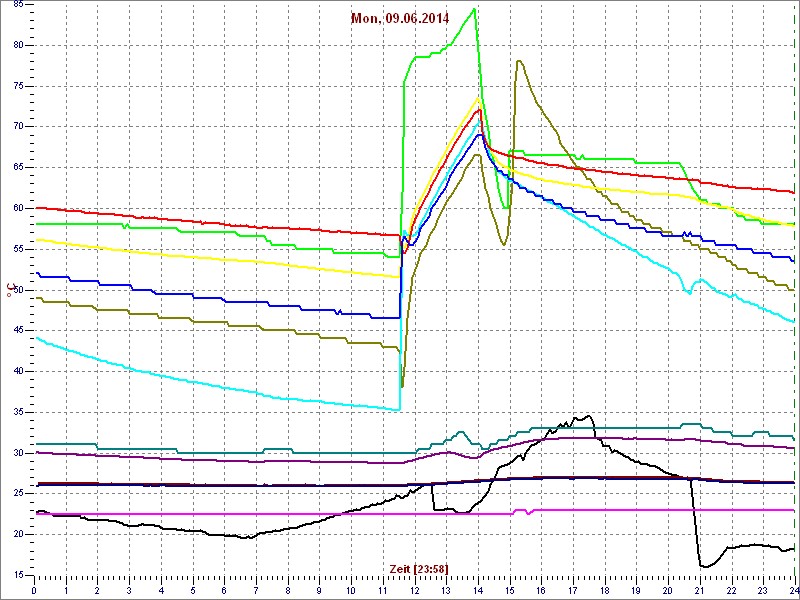This screenshot has height=600, width=800.
Task: Click hour 4 on the time axis
Action: point(161,590)
